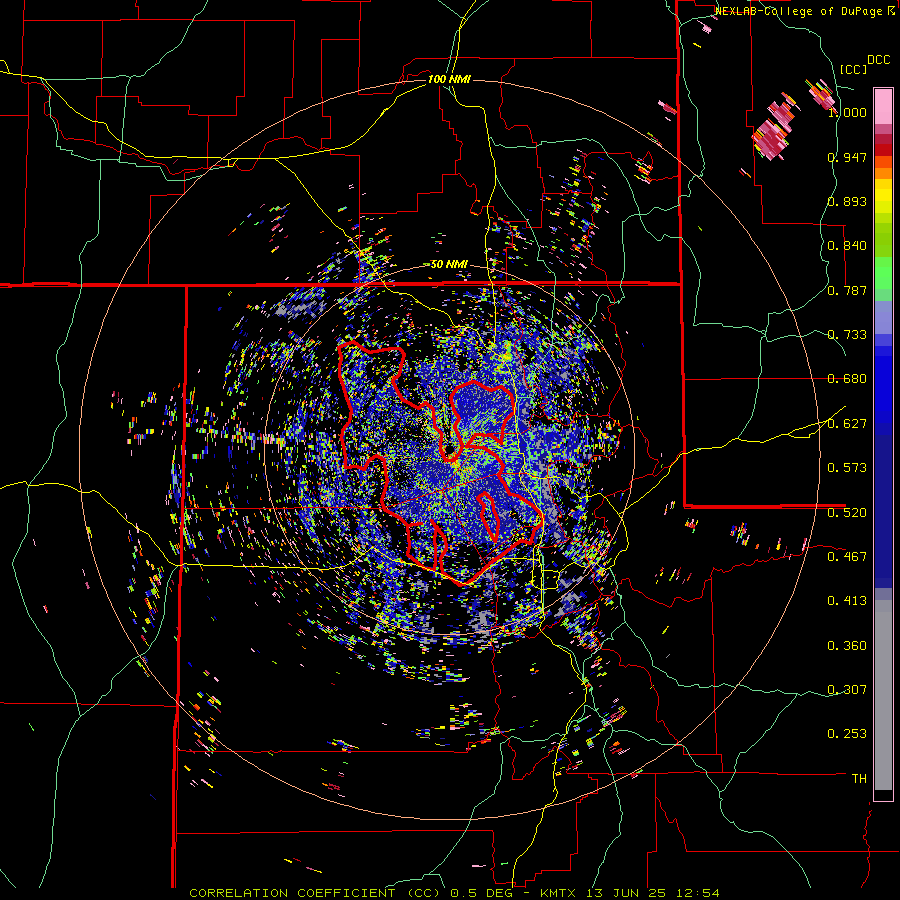Click the large pink radar echo cluster in the upper right
900x900 pixels.
(774, 132)
